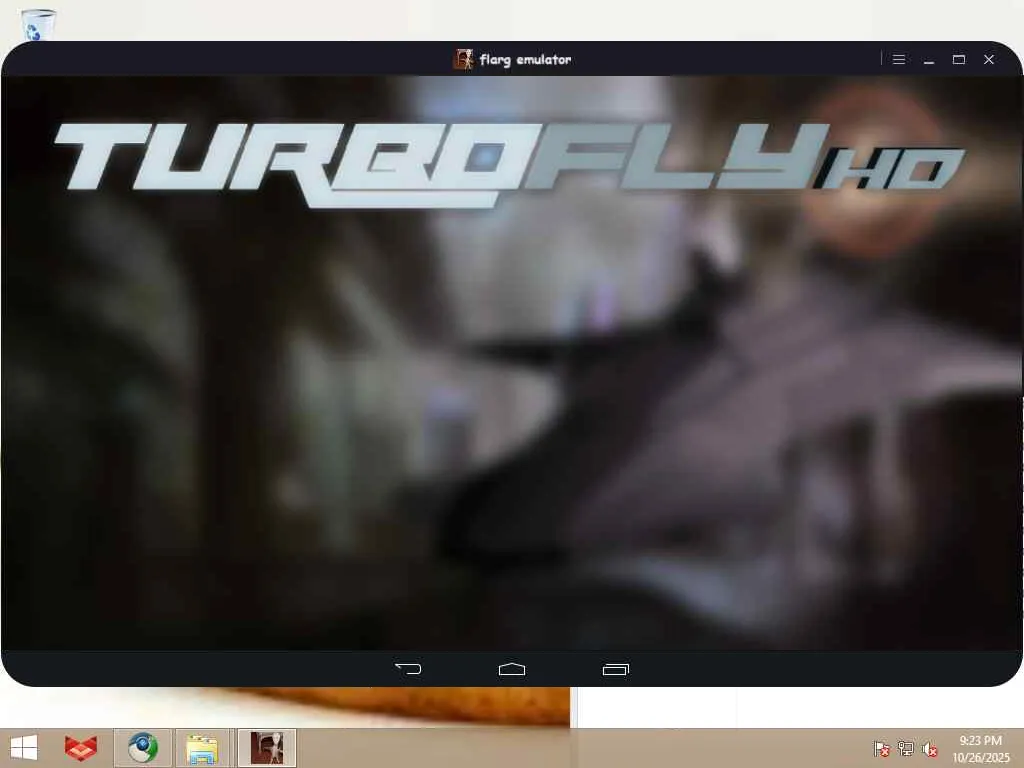Launch the red app in taskbar
The width and height of the screenshot is (1024, 768).
pos(81,748)
